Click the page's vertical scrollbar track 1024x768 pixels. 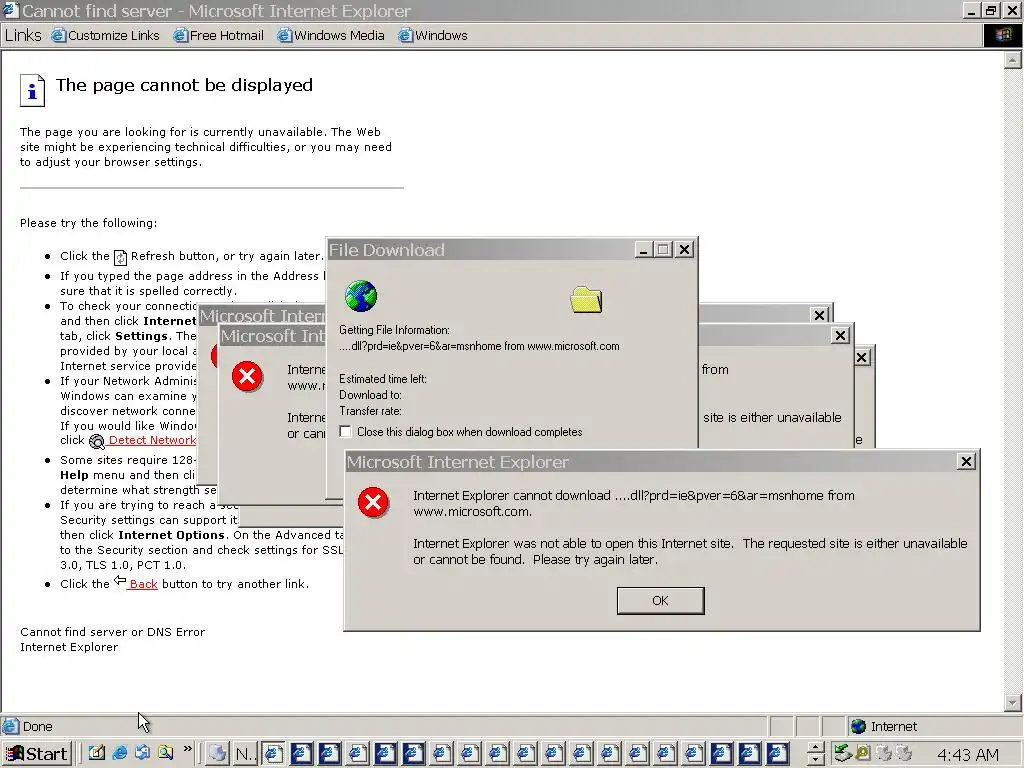1012,381
